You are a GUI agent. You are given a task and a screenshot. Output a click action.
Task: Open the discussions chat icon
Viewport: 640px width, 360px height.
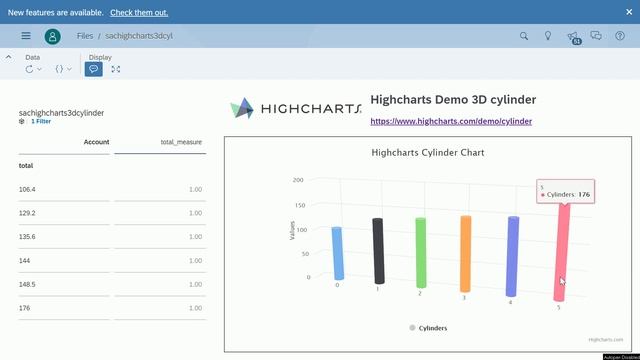coord(596,36)
